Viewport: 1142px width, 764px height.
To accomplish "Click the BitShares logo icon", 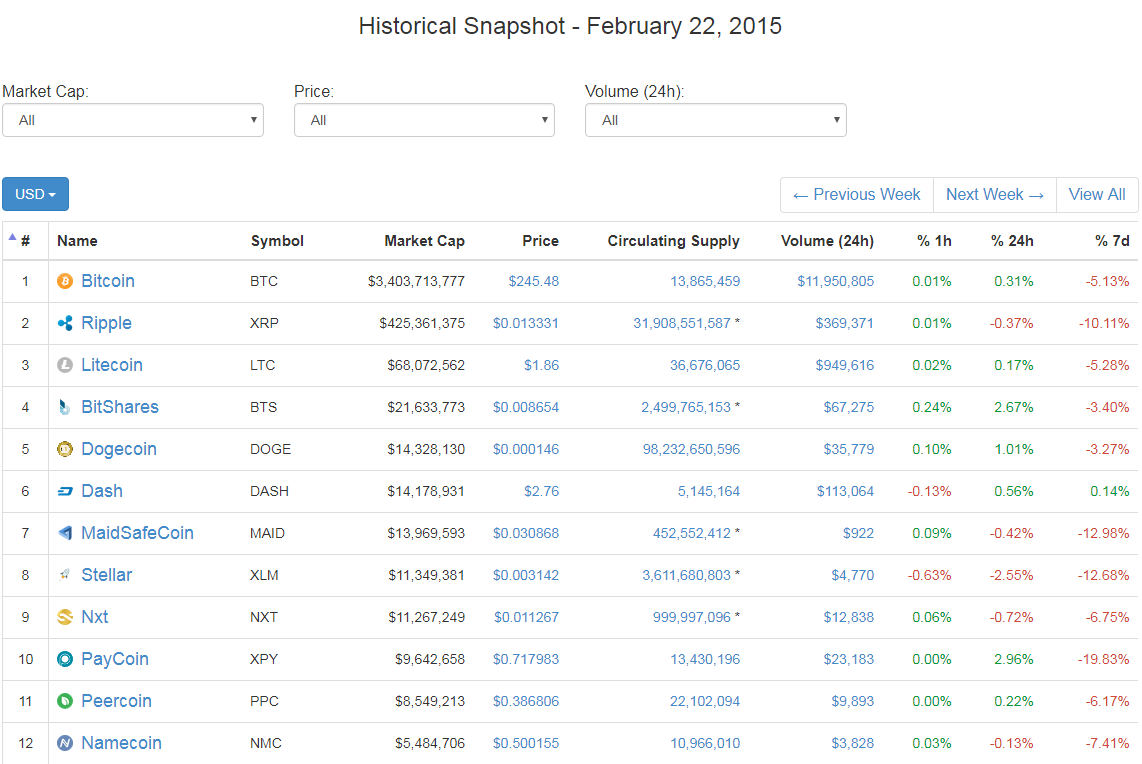I will [65, 407].
